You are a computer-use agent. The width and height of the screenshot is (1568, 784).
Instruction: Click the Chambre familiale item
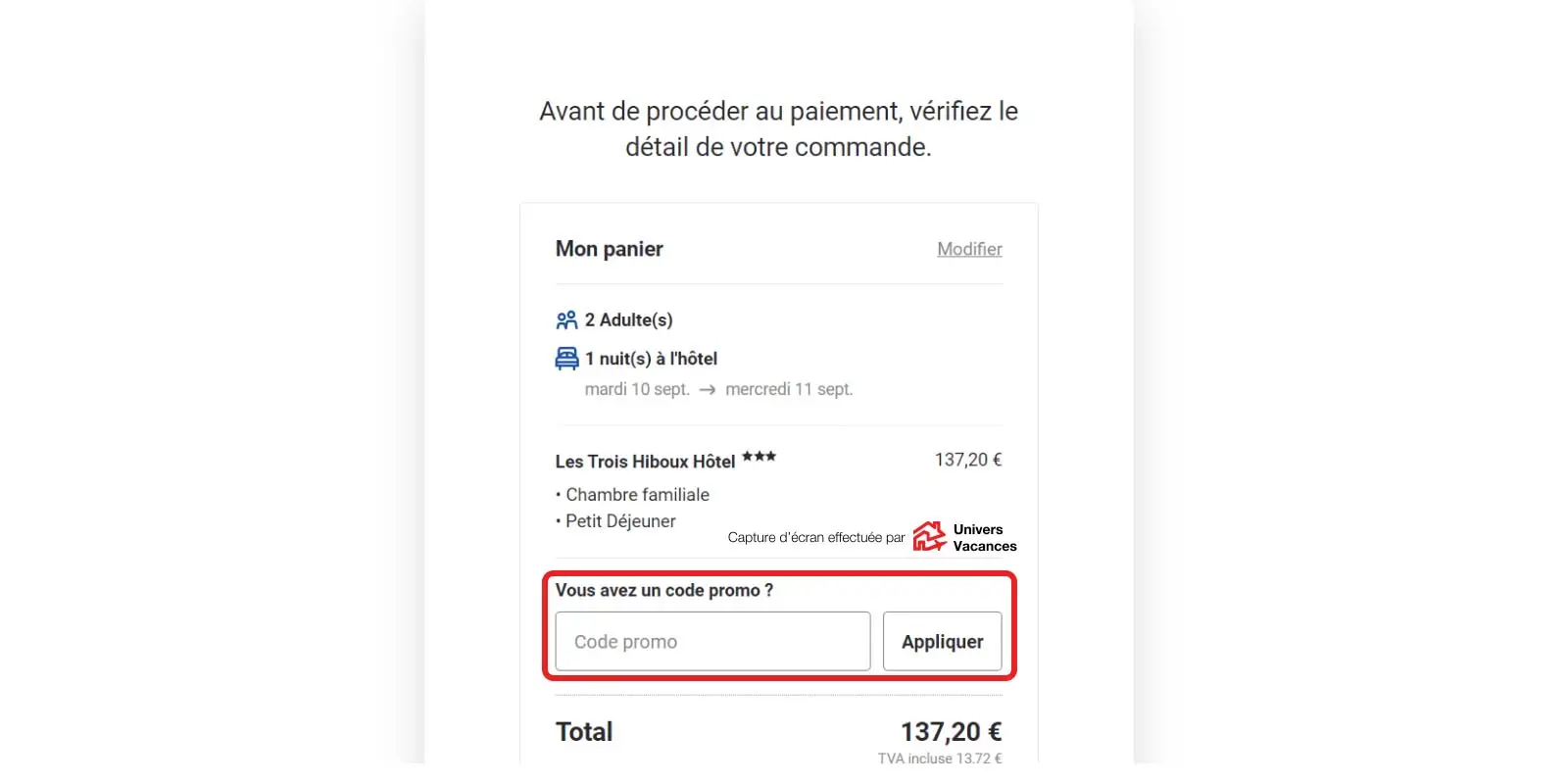[x=637, y=495]
